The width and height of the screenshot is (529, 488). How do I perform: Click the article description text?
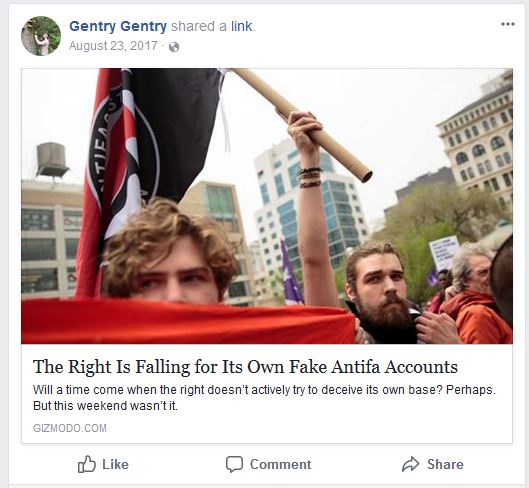coord(264,398)
